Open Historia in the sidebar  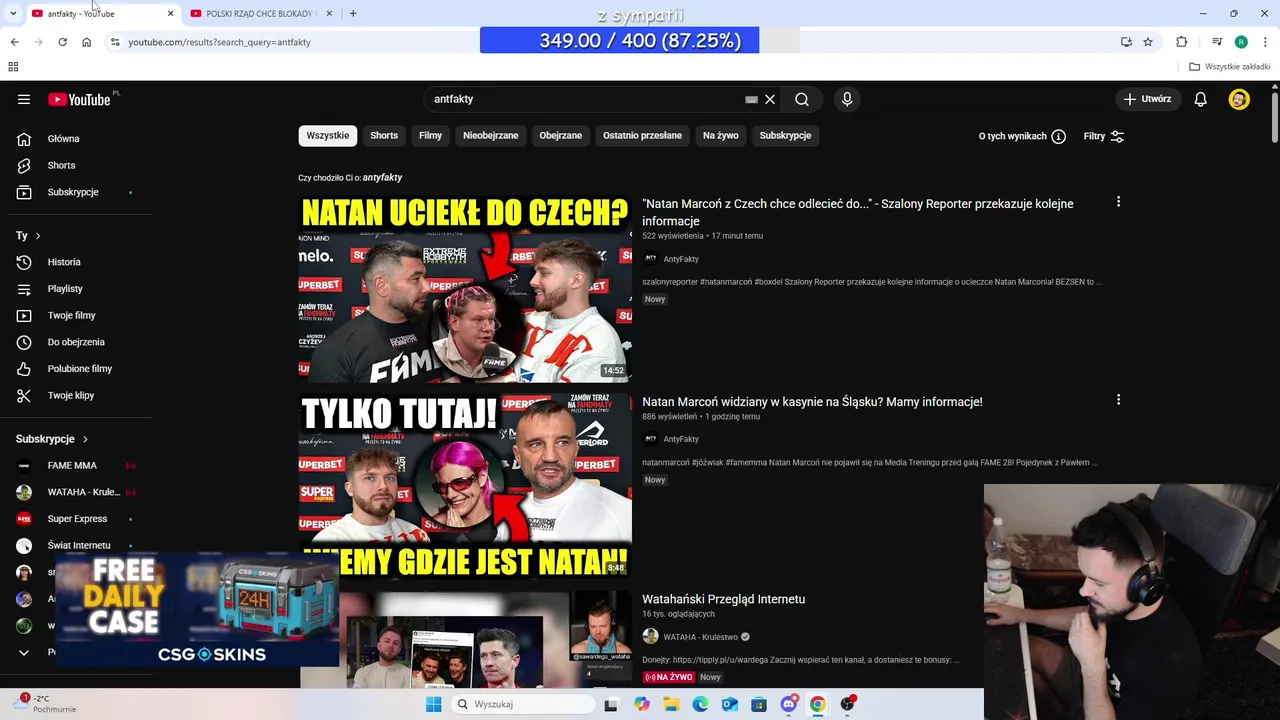click(x=80, y=262)
